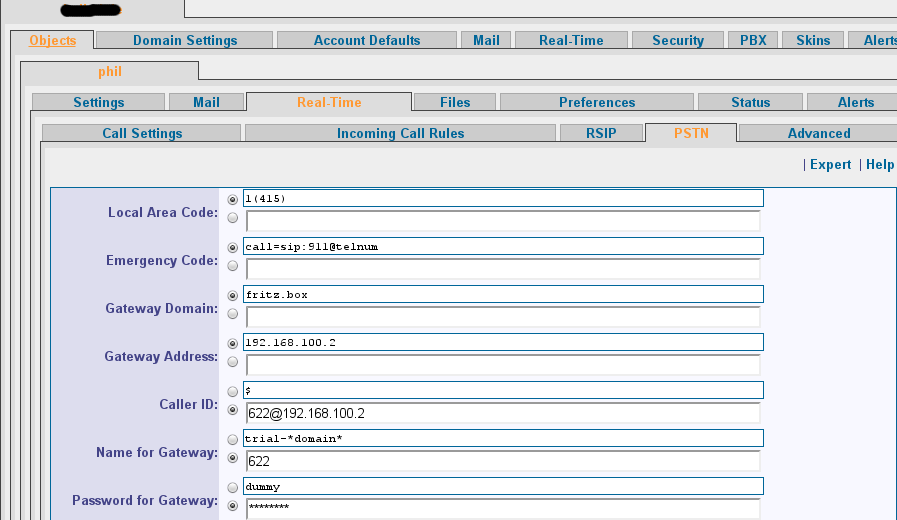Open the Call Settings sub-tab
This screenshot has width=897, height=520.
click(142, 133)
